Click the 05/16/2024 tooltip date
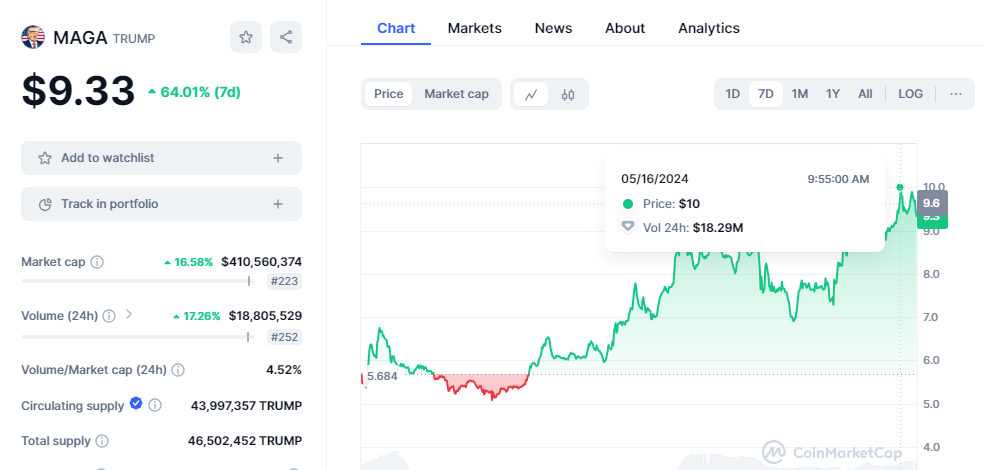 point(654,179)
